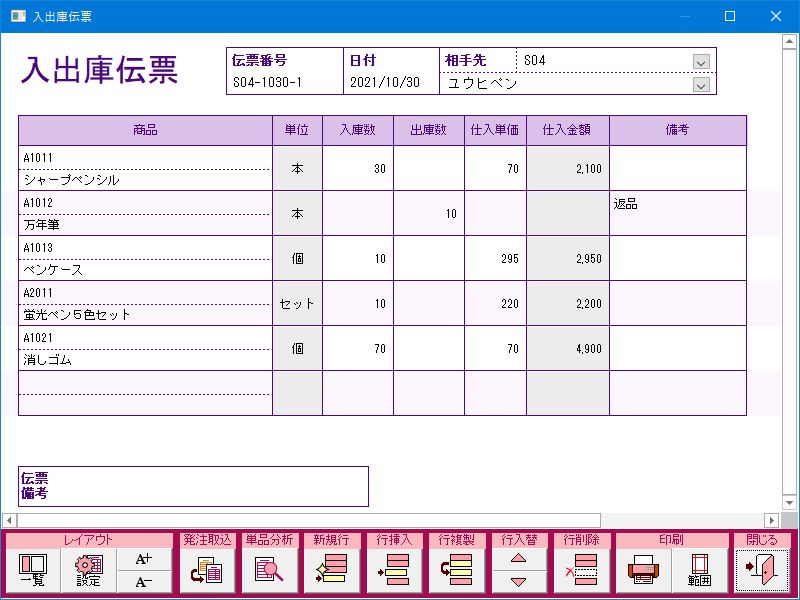
Task: Click the horizontal scrollbar thumb
Action: pos(309,520)
